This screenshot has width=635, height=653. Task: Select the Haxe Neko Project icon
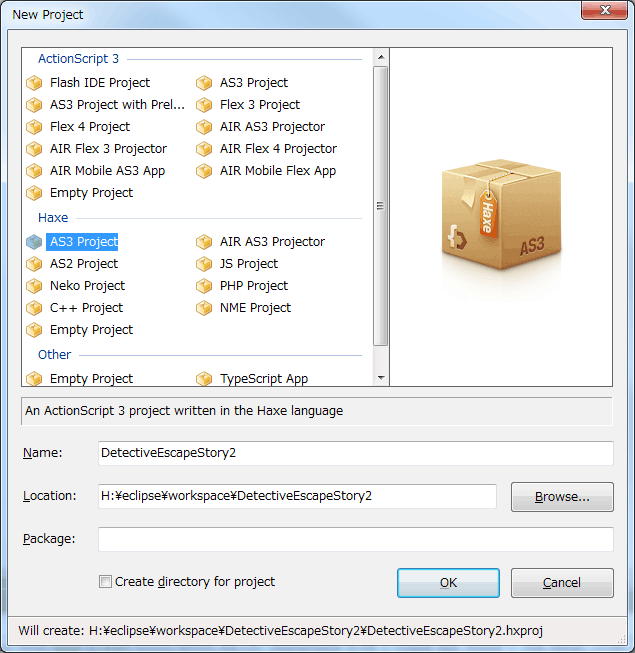(35, 286)
